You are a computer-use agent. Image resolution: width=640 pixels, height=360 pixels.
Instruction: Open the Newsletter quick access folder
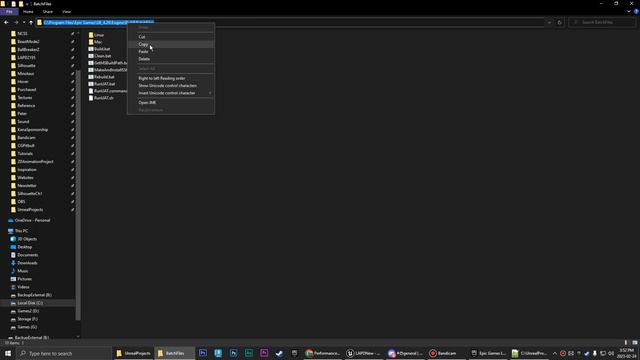(27, 186)
